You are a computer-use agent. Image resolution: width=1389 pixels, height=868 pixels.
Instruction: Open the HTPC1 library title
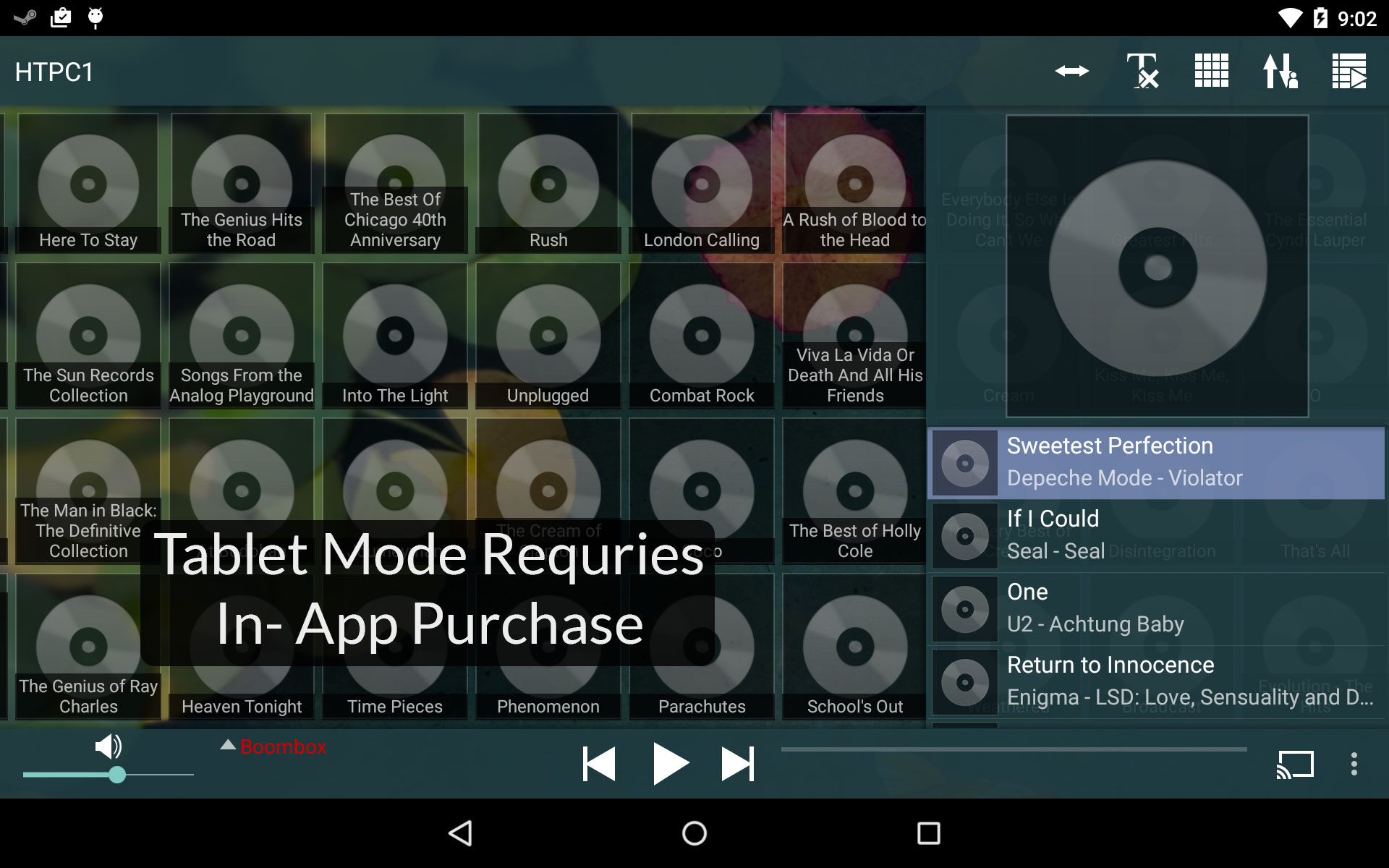[x=54, y=72]
